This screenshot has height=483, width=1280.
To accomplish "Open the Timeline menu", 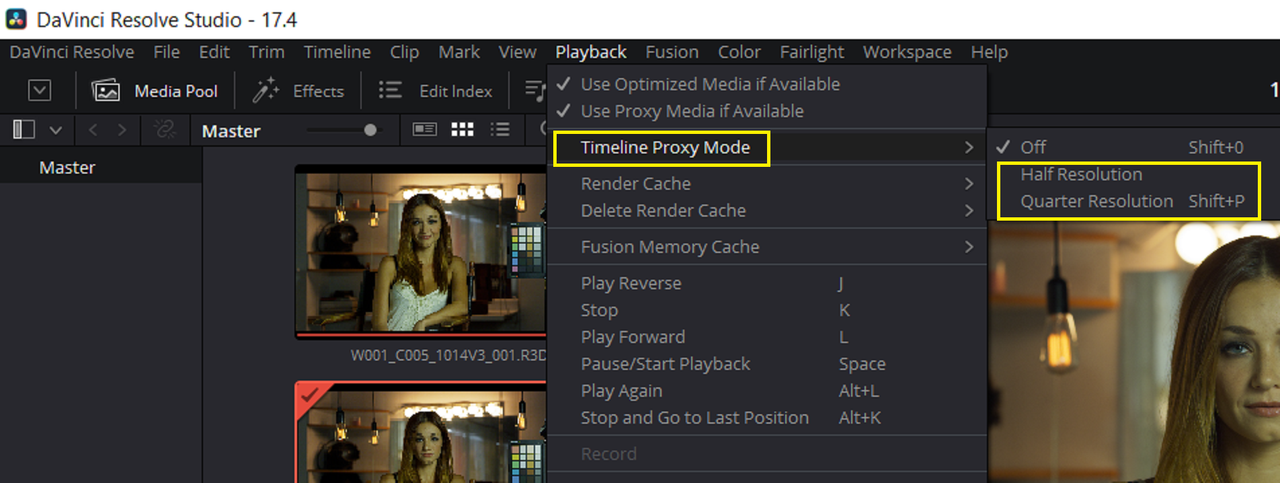I will (x=337, y=52).
